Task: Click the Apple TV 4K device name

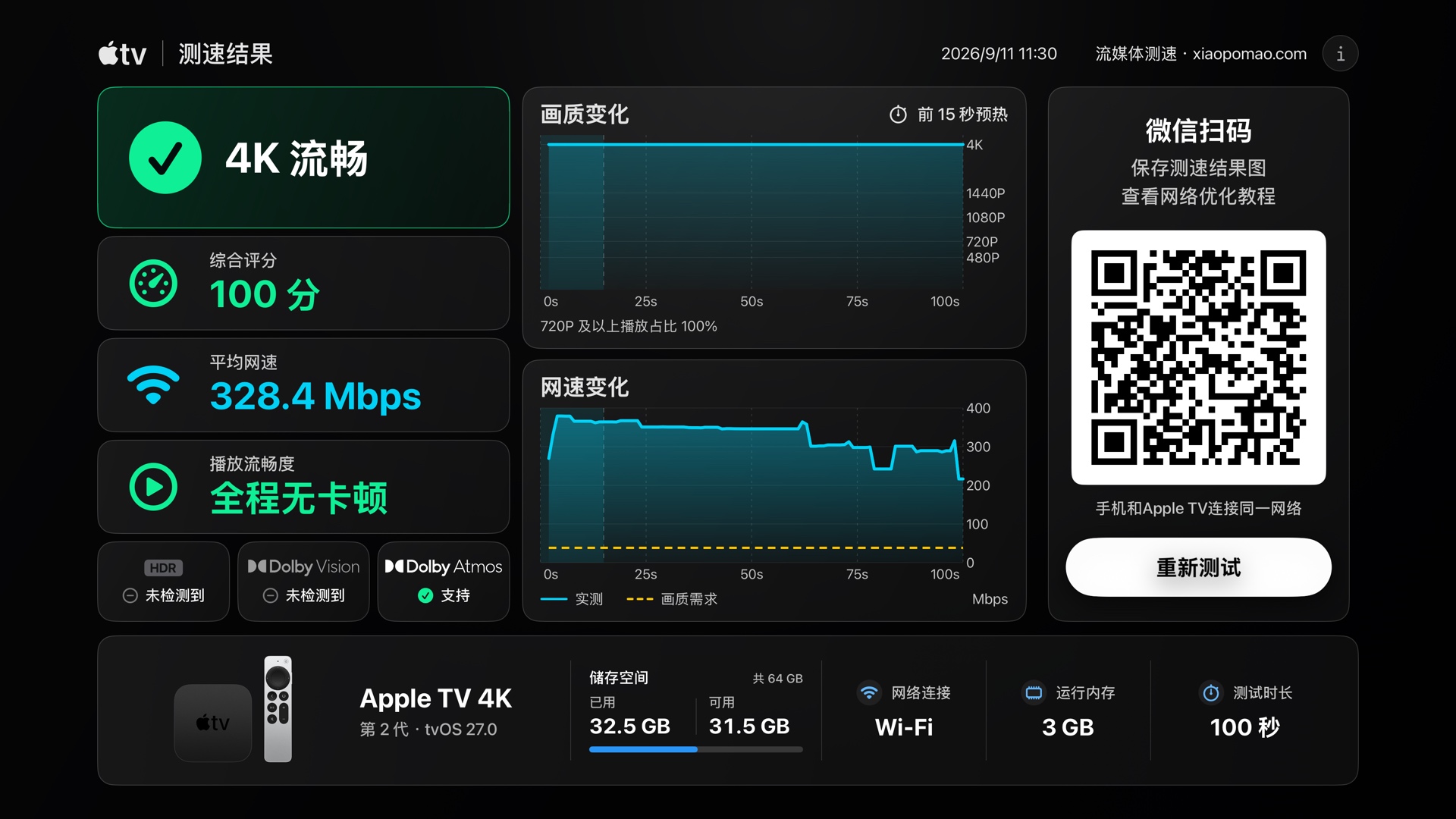Action: tap(435, 698)
